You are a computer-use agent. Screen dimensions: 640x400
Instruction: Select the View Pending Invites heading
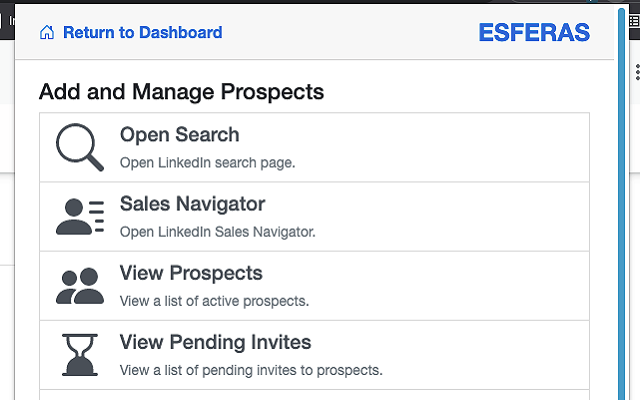tap(215, 342)
